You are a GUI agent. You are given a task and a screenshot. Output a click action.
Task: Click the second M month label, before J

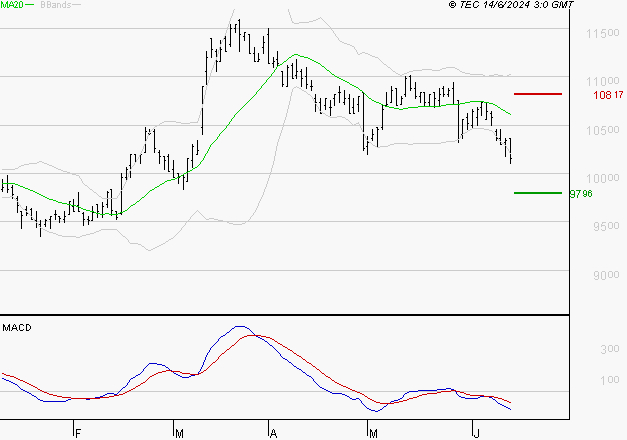[x=373, y=434]
